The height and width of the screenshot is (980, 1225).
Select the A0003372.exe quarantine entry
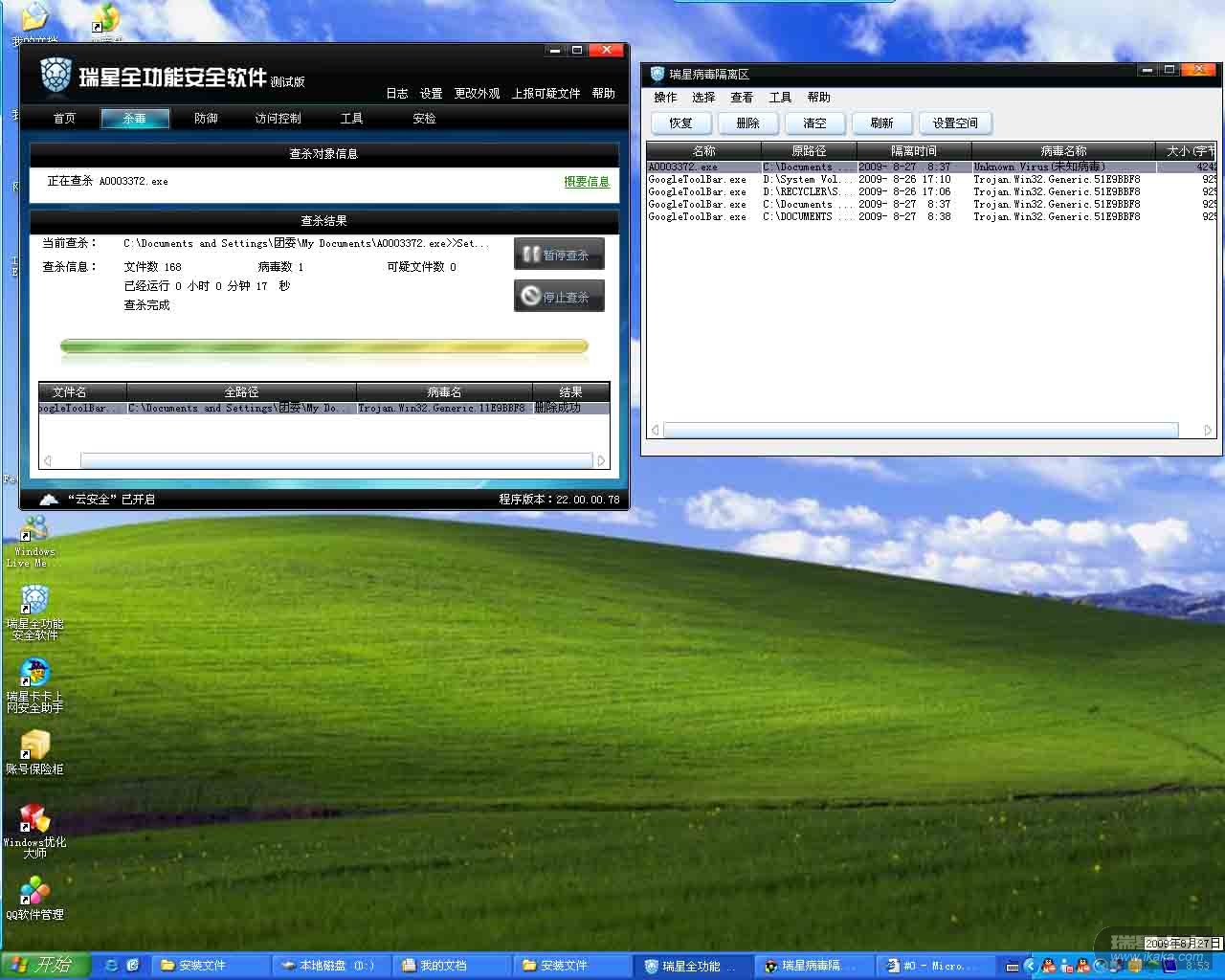pos(932,167)
